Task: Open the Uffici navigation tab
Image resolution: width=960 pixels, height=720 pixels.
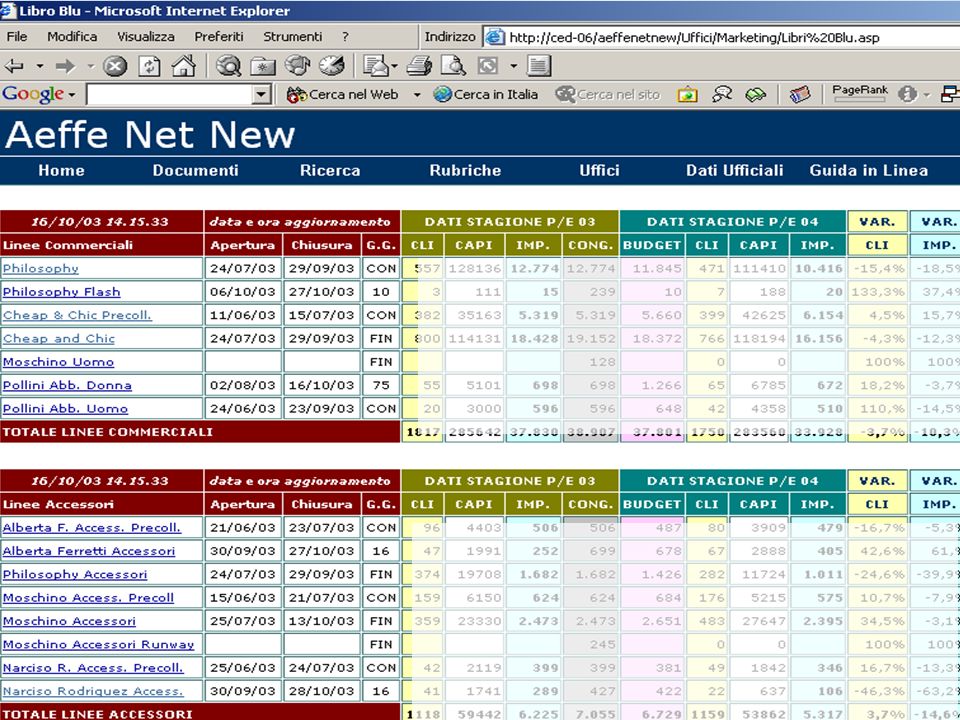Action: 599,170
